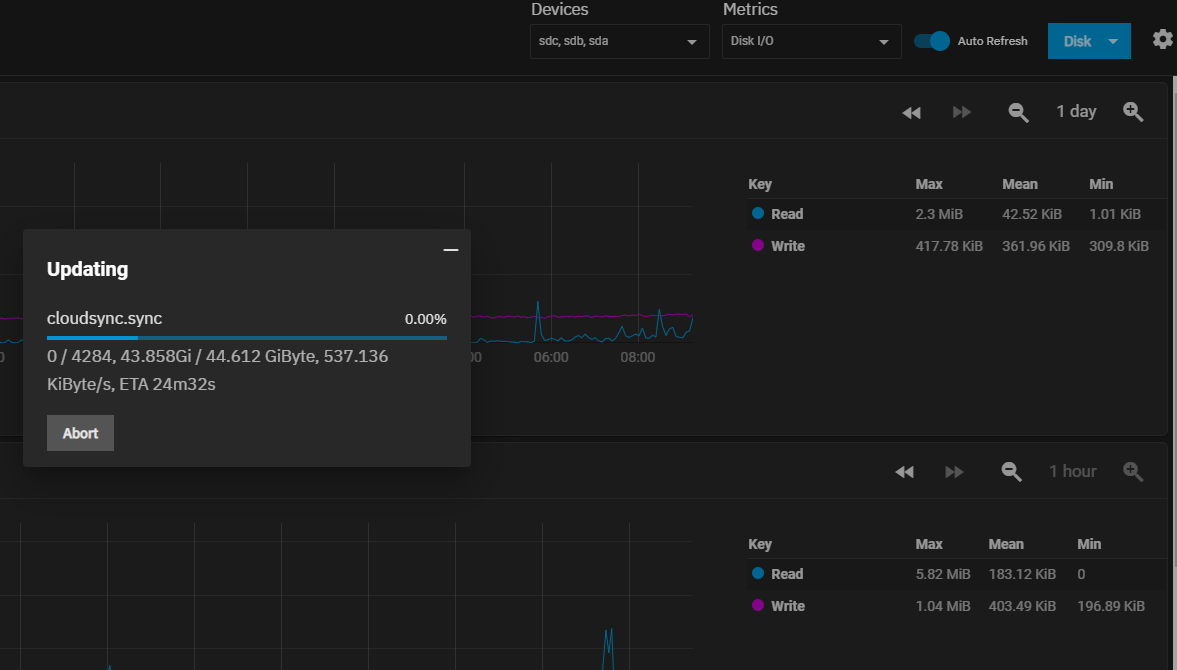Step forward on the 1 day chart
This screenshot has width=1177, height=670.
click(962, 113)
